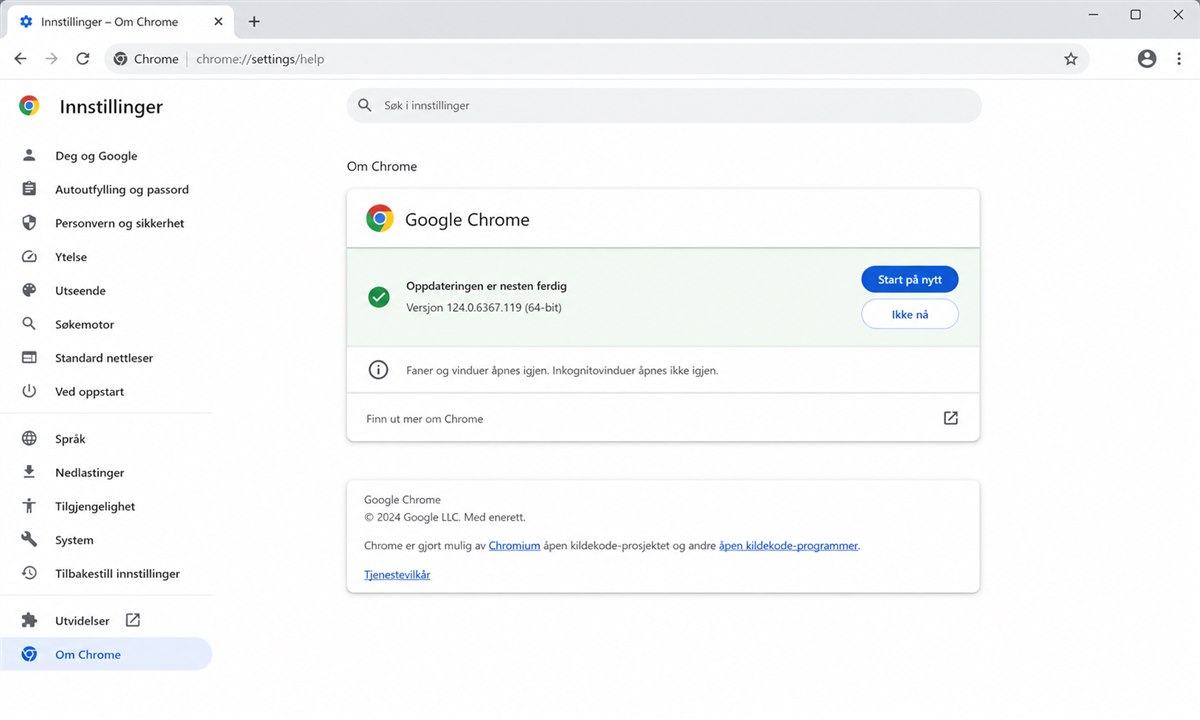Open Personvern og sikkerhet settings
This screenshot has height=720, width=1200.
click(x=106, y=223)
